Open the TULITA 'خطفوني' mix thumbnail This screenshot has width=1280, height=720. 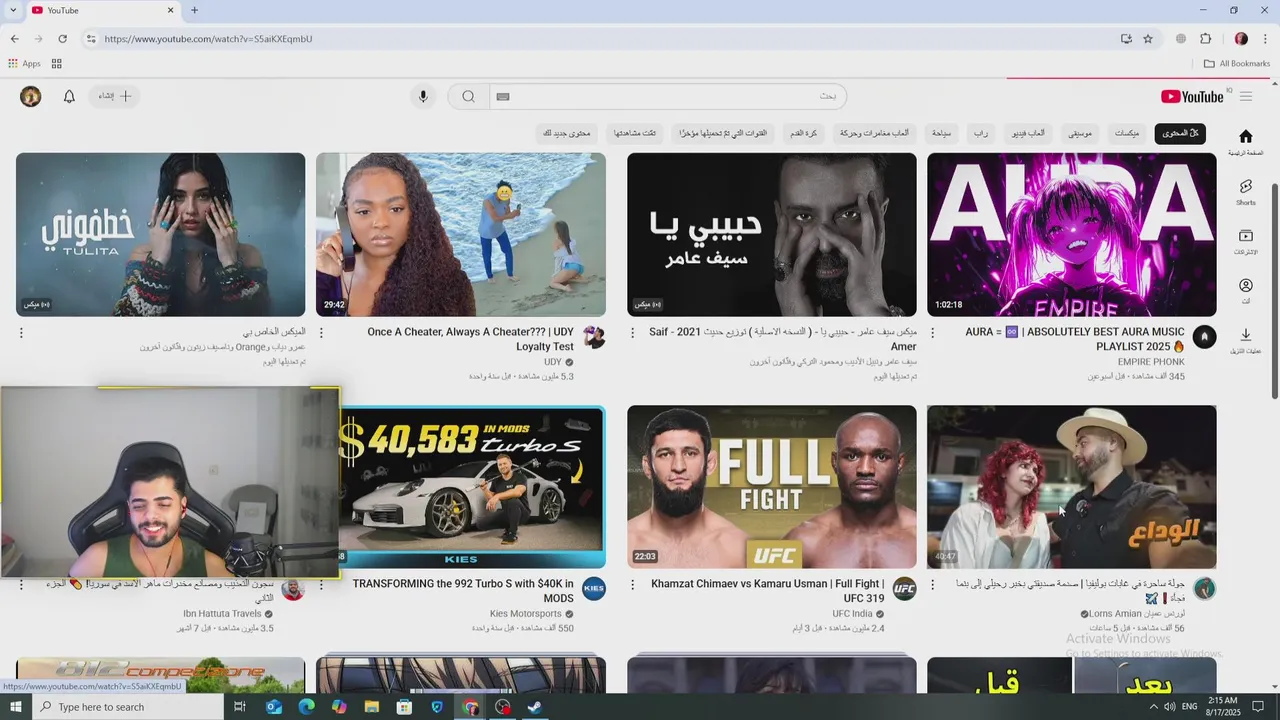(160, 234)
